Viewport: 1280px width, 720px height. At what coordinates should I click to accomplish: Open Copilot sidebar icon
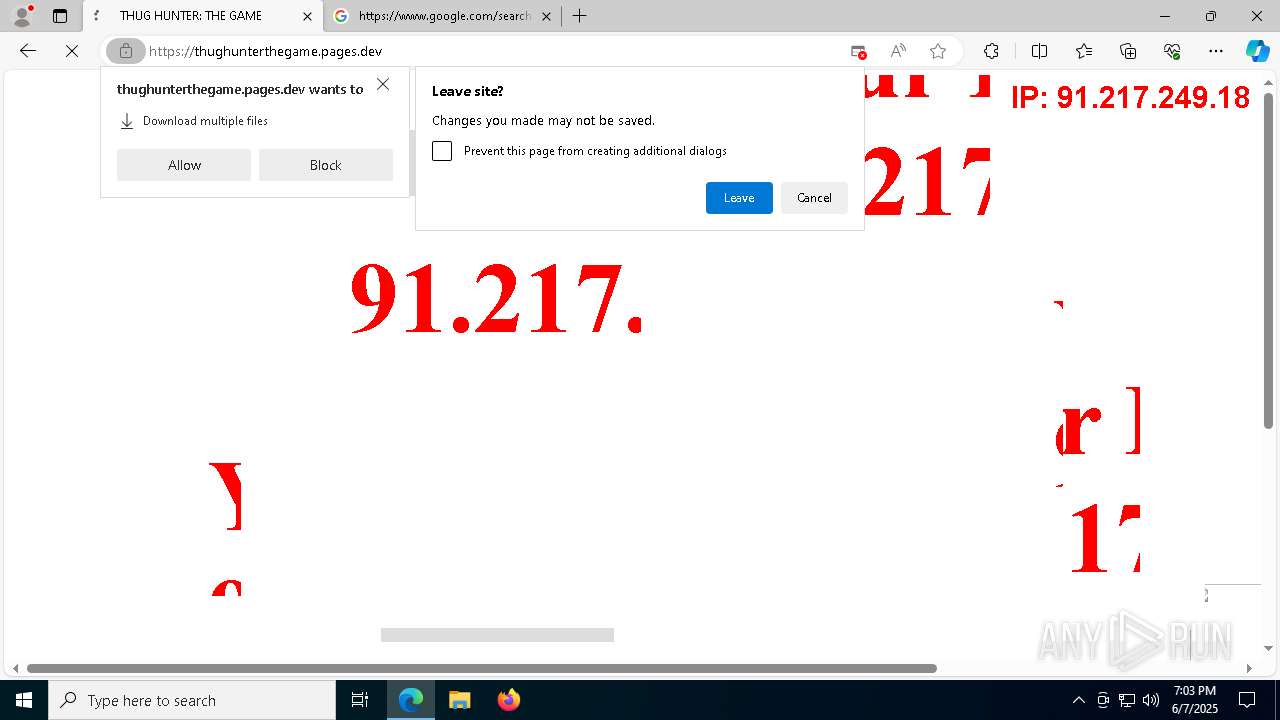click(x=1257, y=51)
